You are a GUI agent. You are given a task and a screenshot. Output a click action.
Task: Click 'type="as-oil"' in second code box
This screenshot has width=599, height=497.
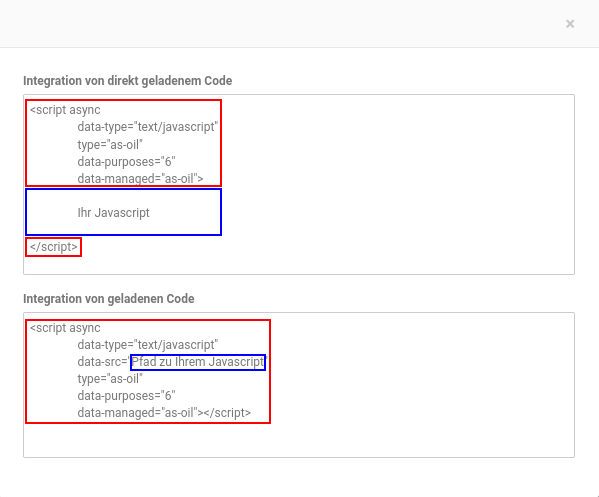[110, 379]
